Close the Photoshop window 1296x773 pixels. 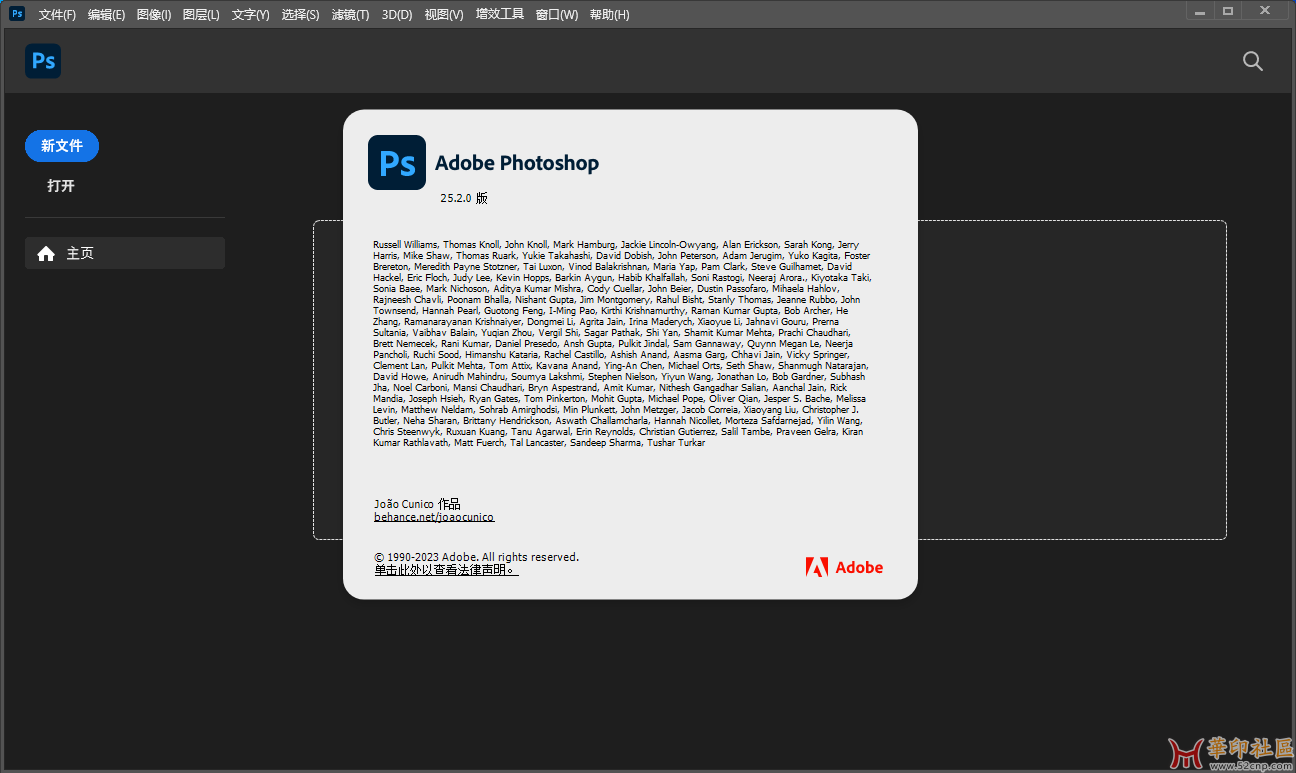point(1265,11)
